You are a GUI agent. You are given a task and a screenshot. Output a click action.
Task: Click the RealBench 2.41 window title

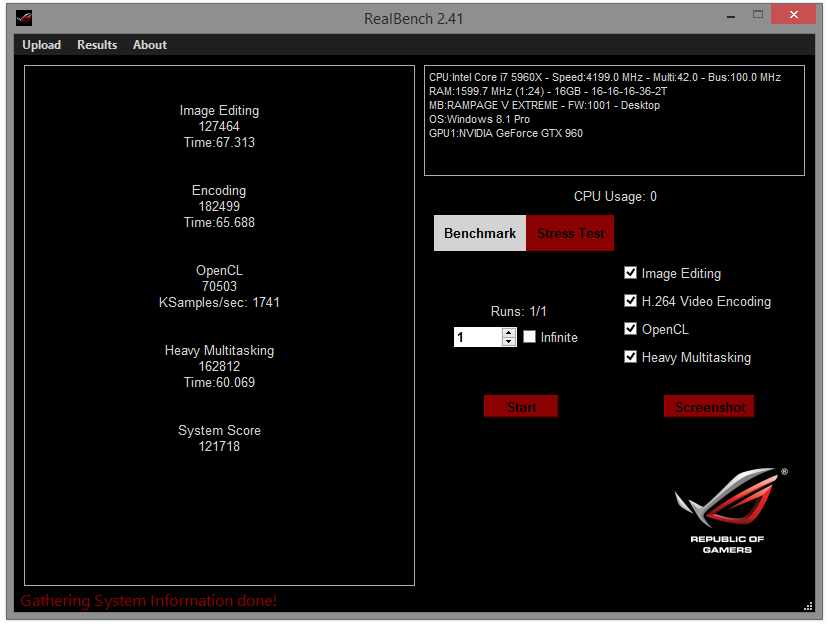tap(413, 18)
